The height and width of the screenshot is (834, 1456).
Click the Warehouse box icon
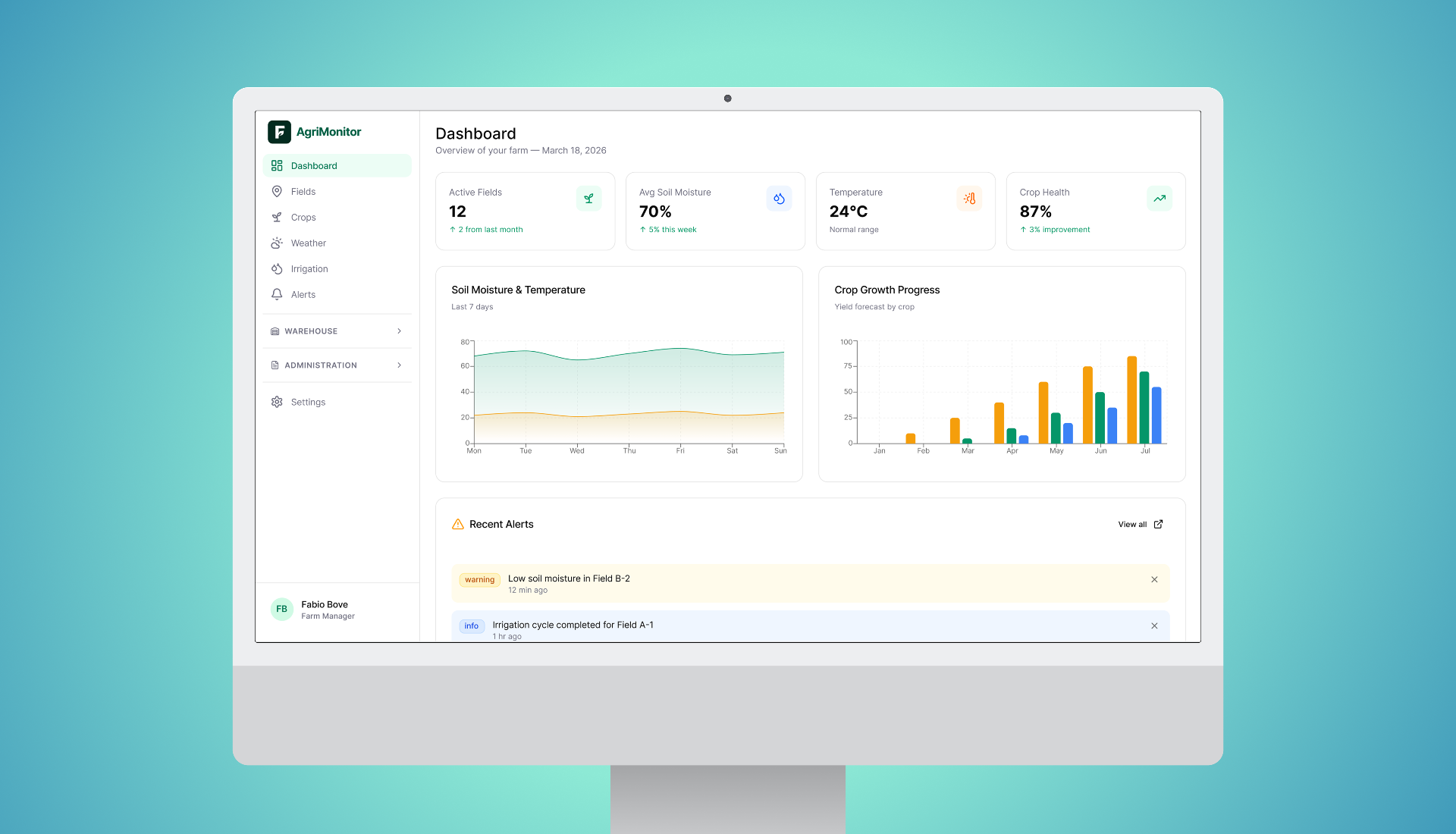pos(275,331)
